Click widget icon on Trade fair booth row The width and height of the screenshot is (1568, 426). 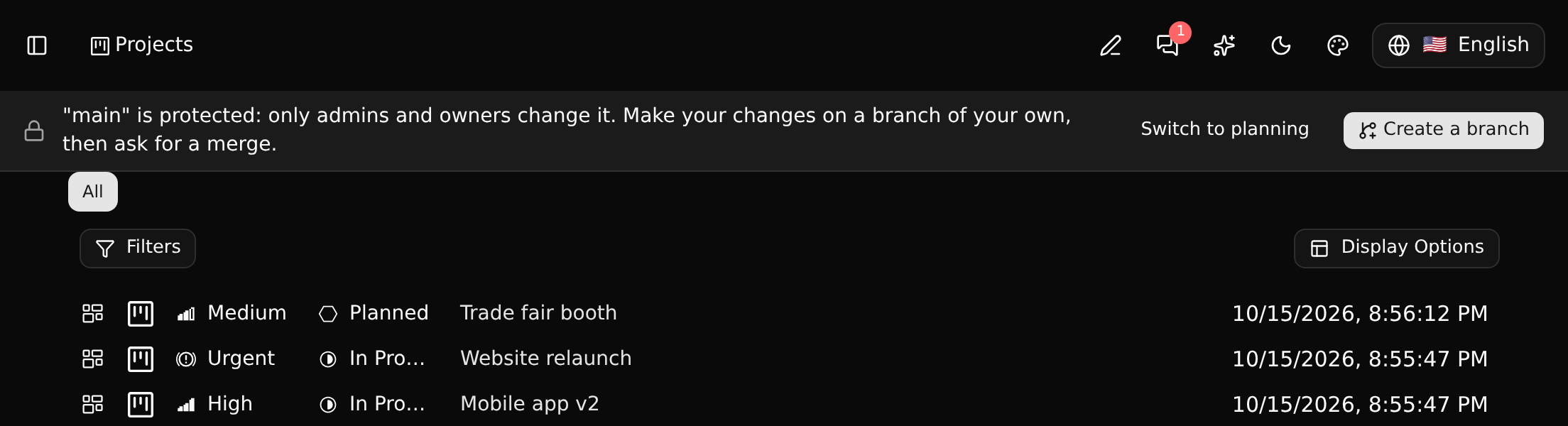(x=93, y=313)
